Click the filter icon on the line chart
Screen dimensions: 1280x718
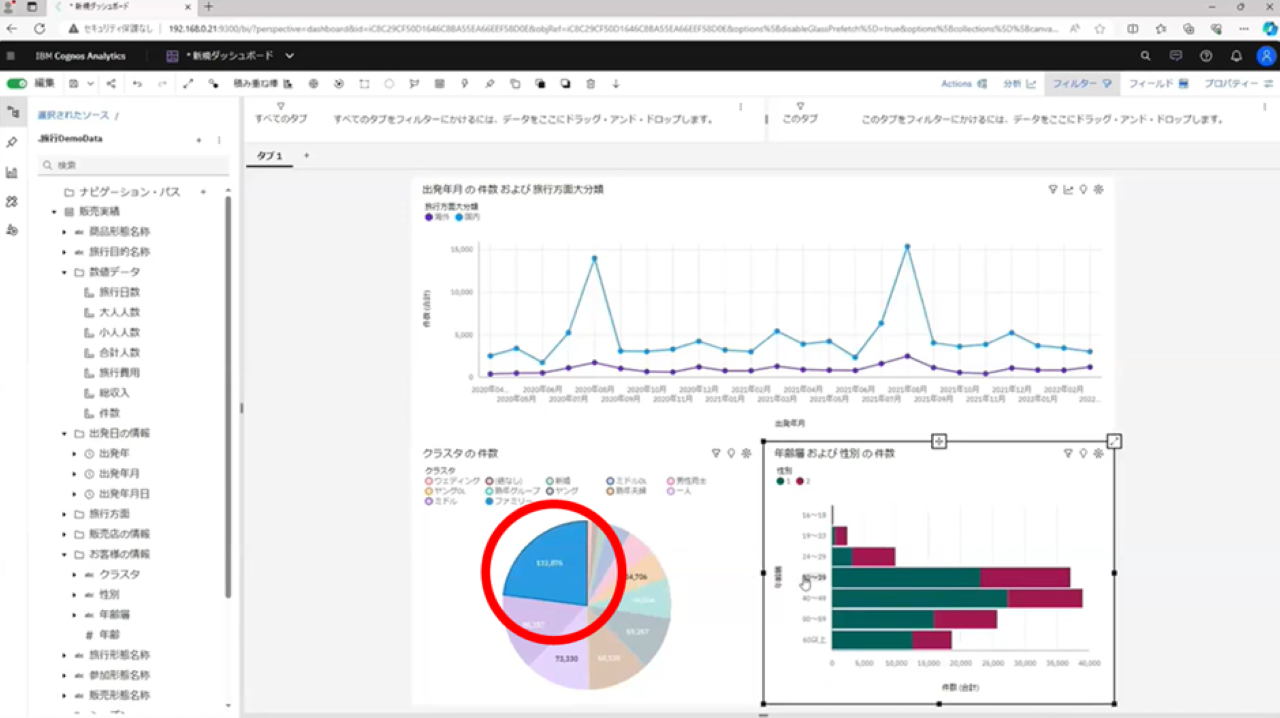pyautogui.click(x=1053, y=189)
